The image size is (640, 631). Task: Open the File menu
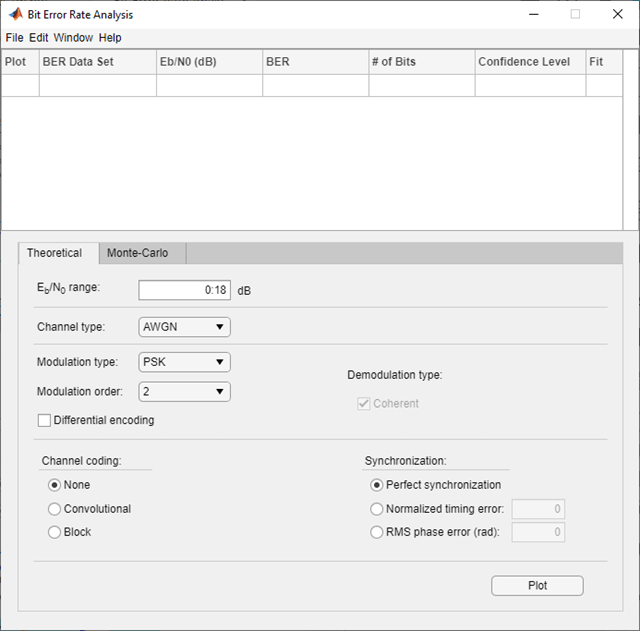click(x=14, y=38)
